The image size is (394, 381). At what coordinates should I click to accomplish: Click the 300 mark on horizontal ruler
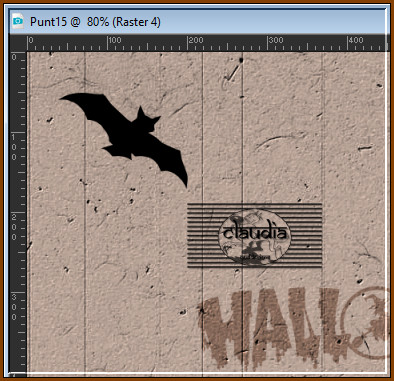pos(276,40)
